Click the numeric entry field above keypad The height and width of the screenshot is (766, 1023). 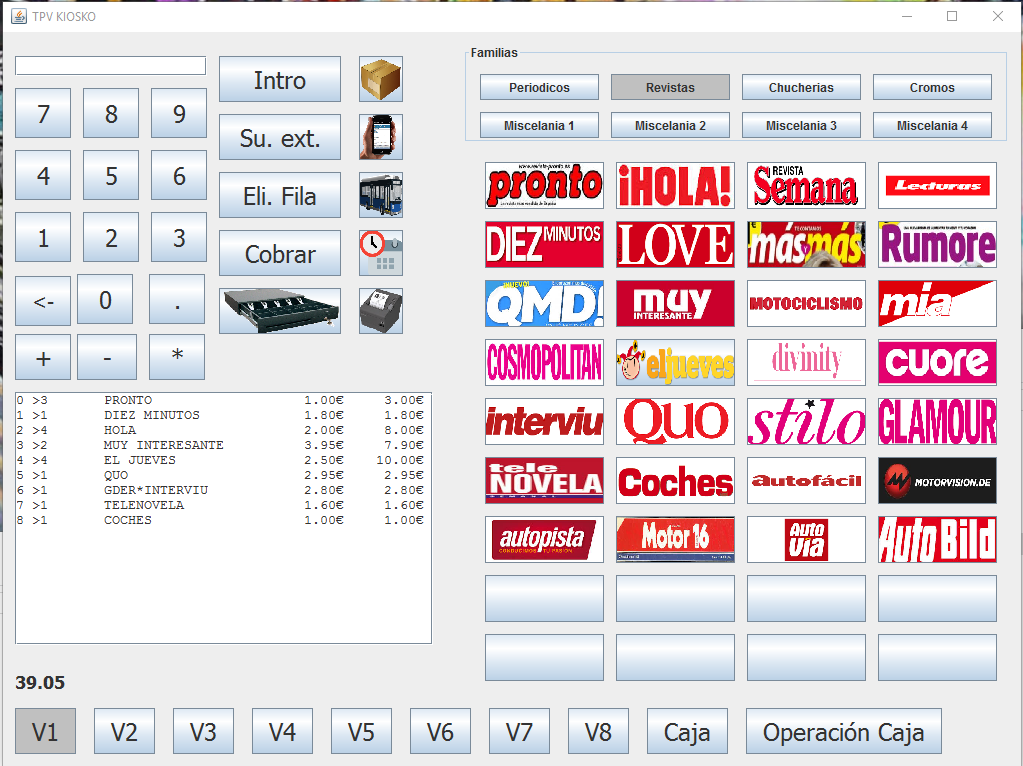tap(110, 66)
